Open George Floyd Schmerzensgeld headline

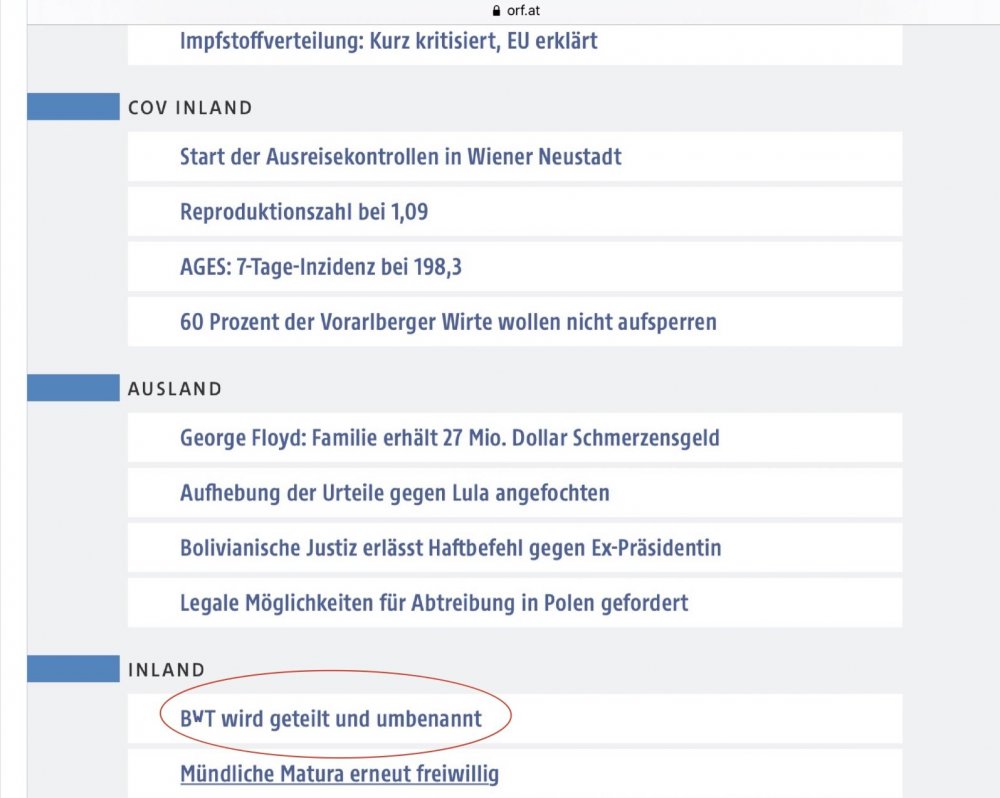click(449, 438)
